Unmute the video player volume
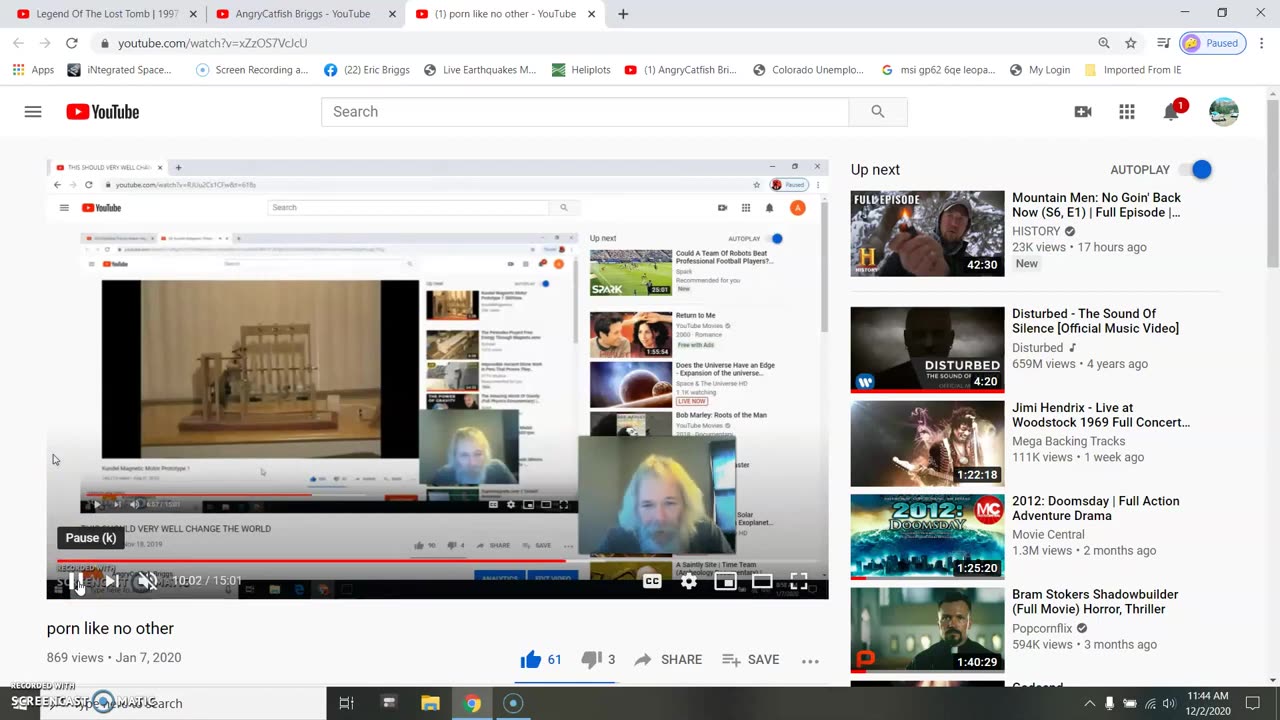Viewport: 1280px width, 720px height. click(147, 581)
